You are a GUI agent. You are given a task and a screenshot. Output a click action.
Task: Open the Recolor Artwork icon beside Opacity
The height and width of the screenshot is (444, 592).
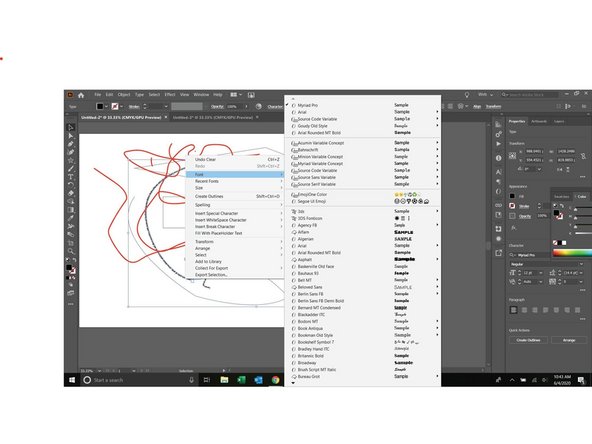point(259,106)
